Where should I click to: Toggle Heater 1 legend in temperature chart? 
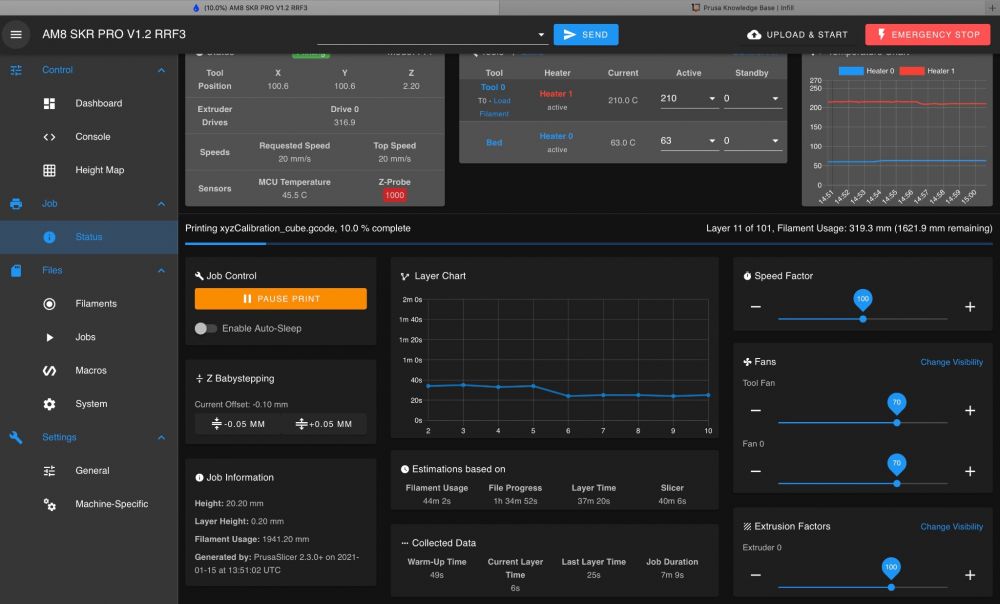coord(927,71)
